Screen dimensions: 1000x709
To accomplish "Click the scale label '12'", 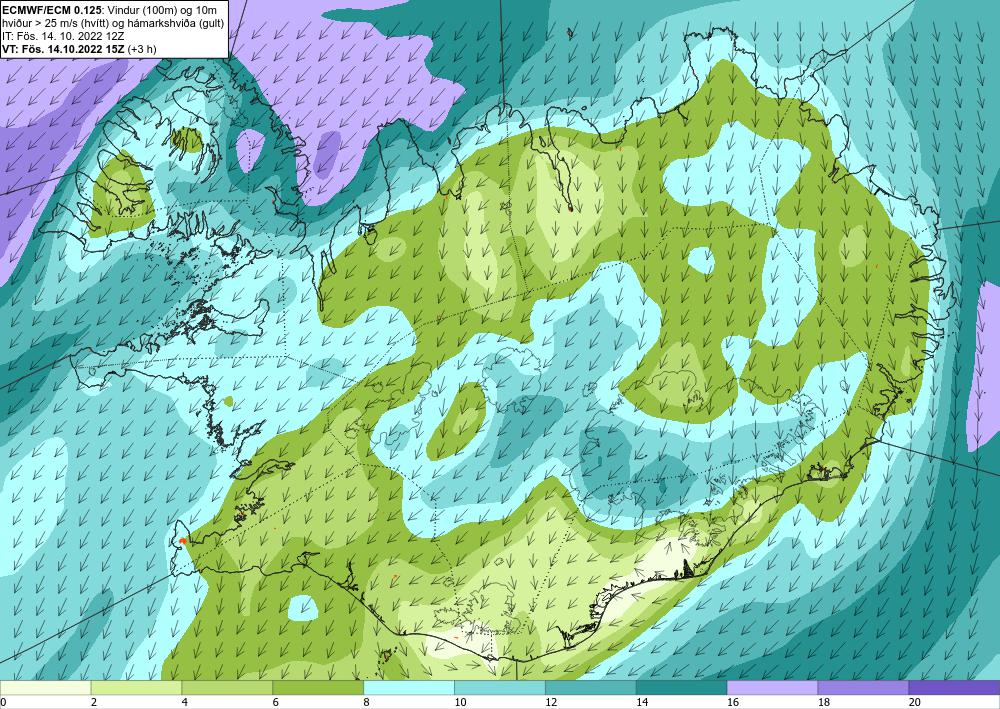I will (551, 703).
